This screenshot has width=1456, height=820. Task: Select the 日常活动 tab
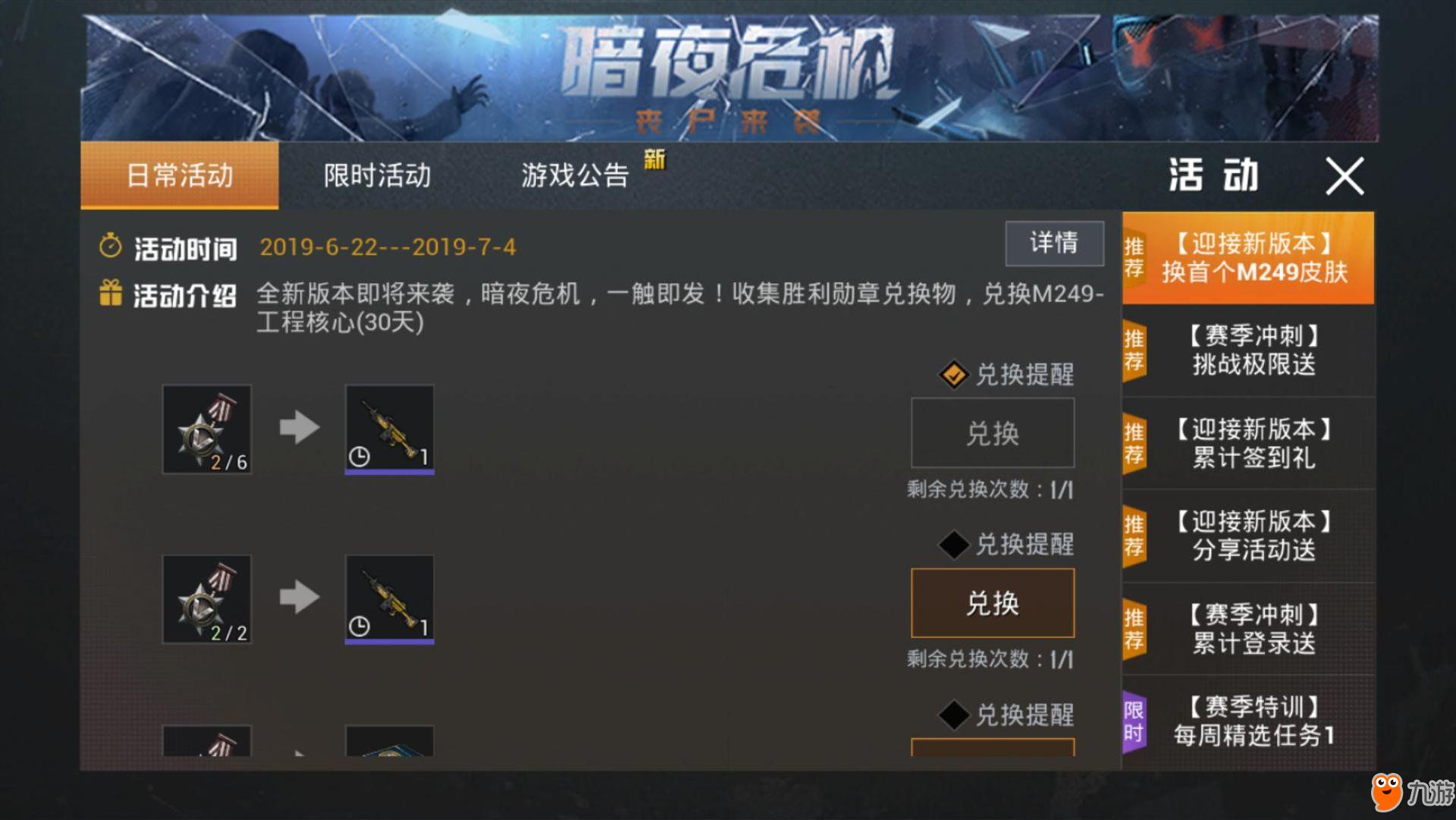pos(180,175)
